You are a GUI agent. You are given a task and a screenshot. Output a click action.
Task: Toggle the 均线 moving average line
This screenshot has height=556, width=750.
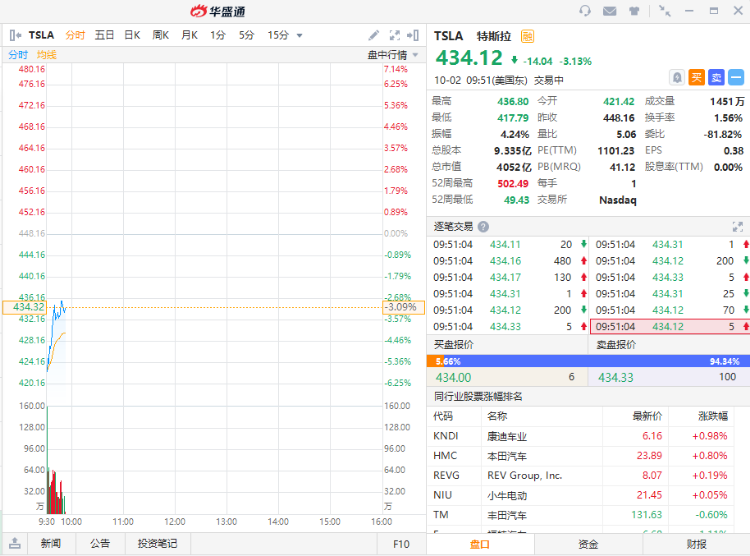pos(47,55)
